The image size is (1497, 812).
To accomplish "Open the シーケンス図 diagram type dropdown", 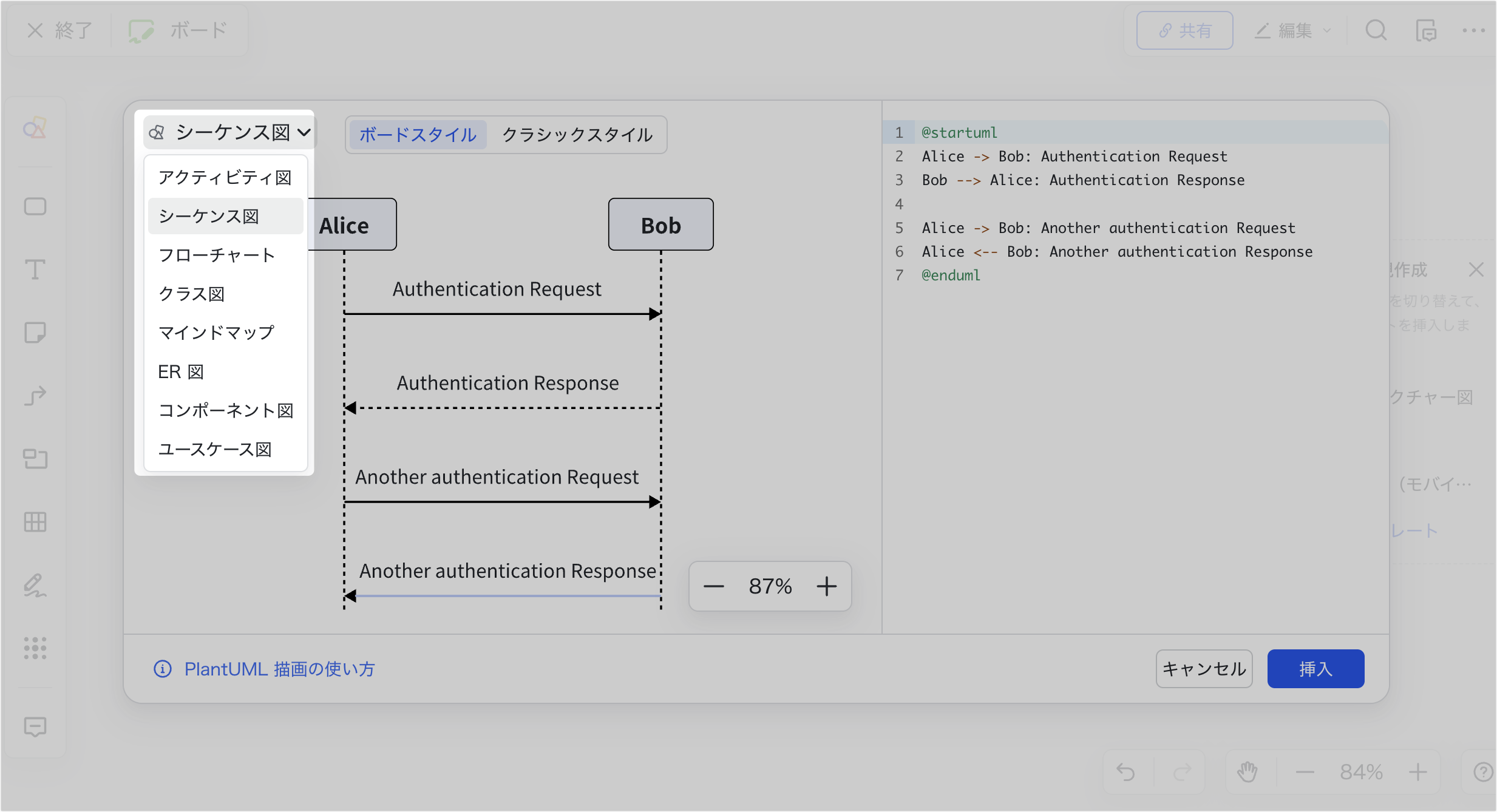I will [229, 132].
